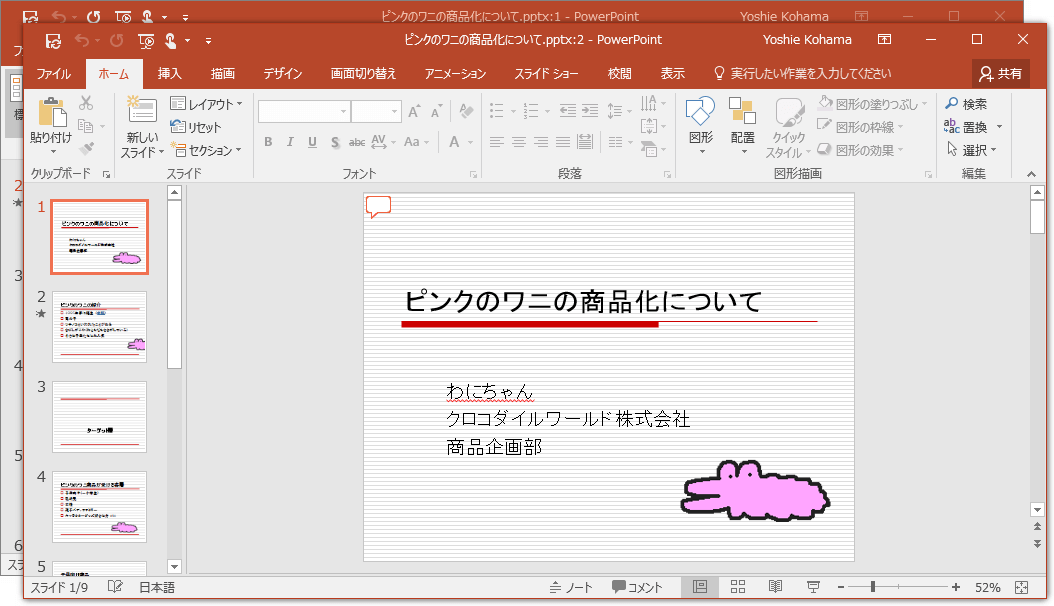Toggle the Notes (ノート) pane
The width and height of the screenshot is (1054, 606).
click(571, 587)
